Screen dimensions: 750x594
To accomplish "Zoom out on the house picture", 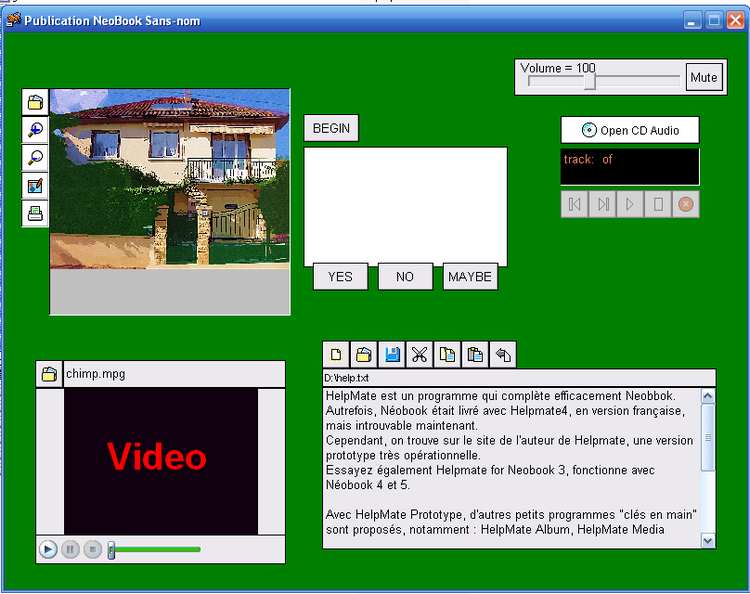I will [35, 157].
